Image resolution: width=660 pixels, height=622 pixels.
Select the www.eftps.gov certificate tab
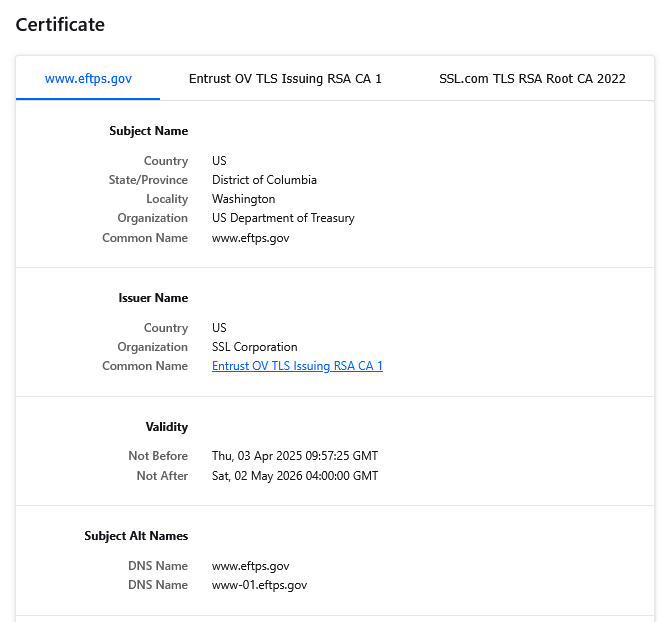[x=88, y=79]
